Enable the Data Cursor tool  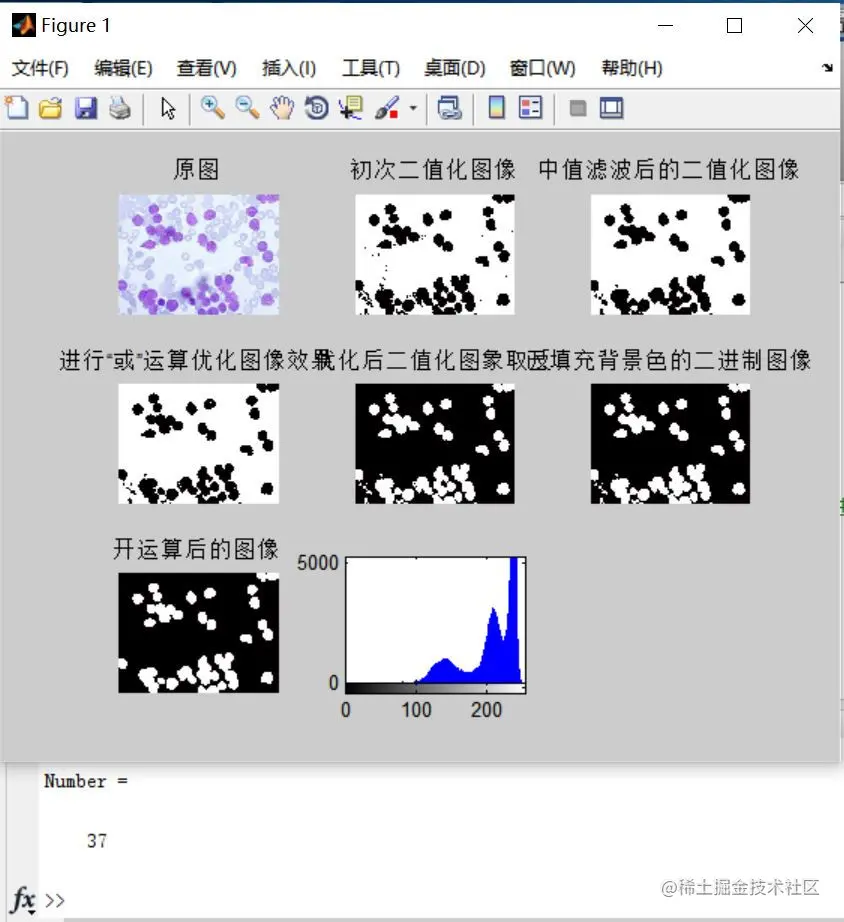pyautogui.click(x=351, y=108)
